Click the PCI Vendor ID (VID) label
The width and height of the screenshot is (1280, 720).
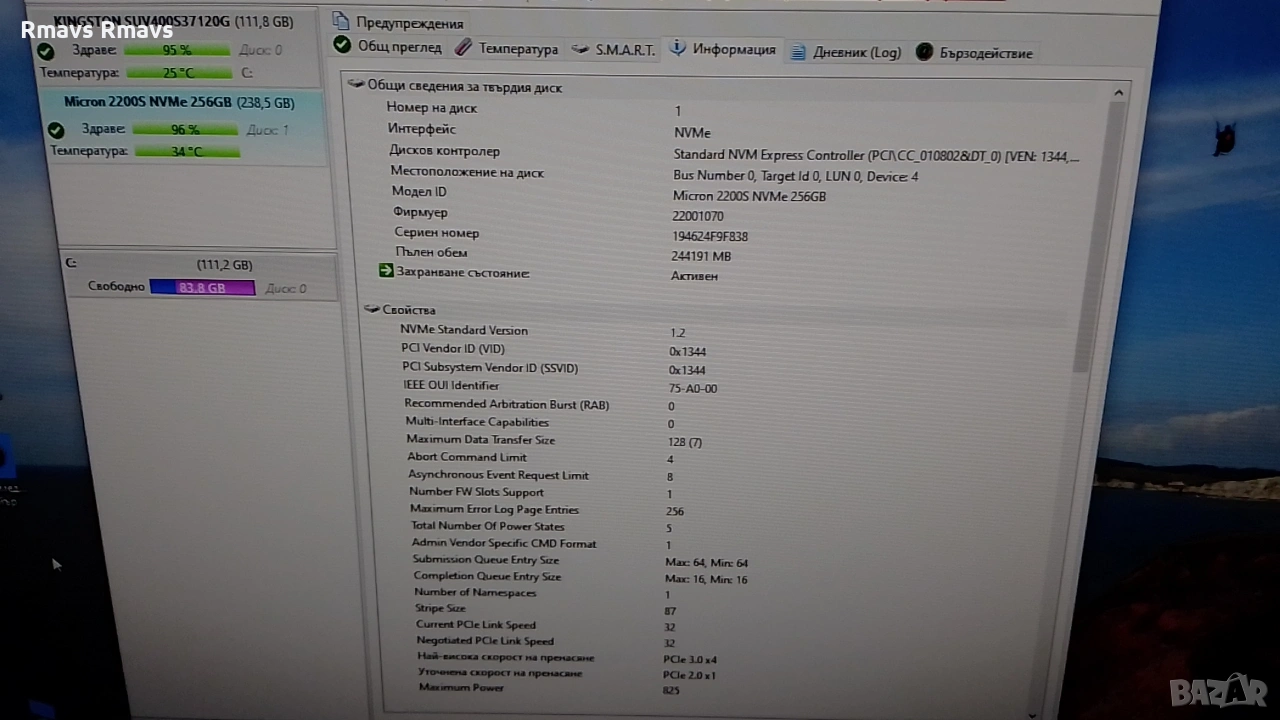[x=453, y=348]
